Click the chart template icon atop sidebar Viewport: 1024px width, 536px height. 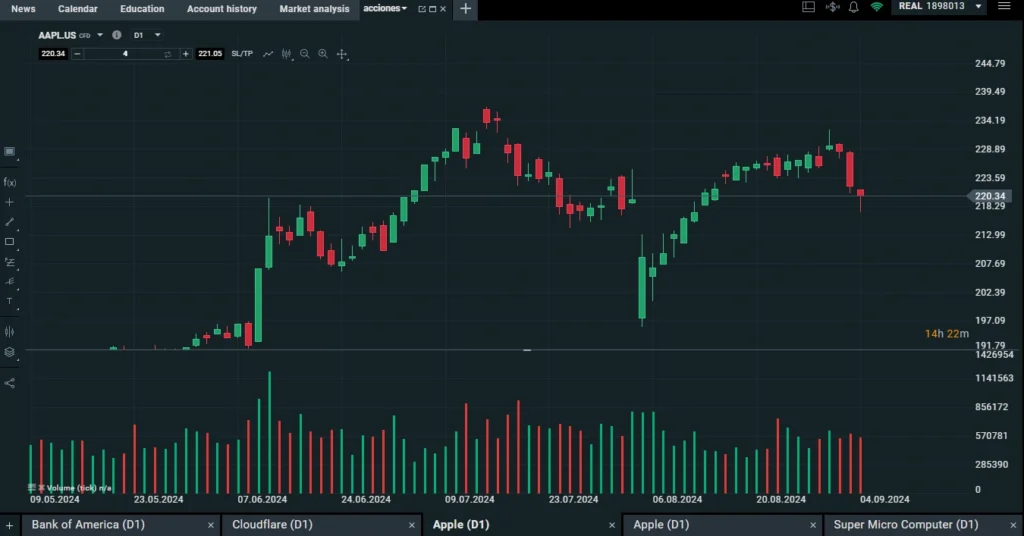tap(10, 151)
